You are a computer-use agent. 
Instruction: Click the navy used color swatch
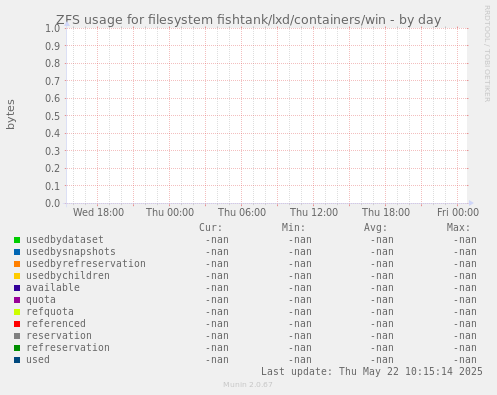coord(17,360)
